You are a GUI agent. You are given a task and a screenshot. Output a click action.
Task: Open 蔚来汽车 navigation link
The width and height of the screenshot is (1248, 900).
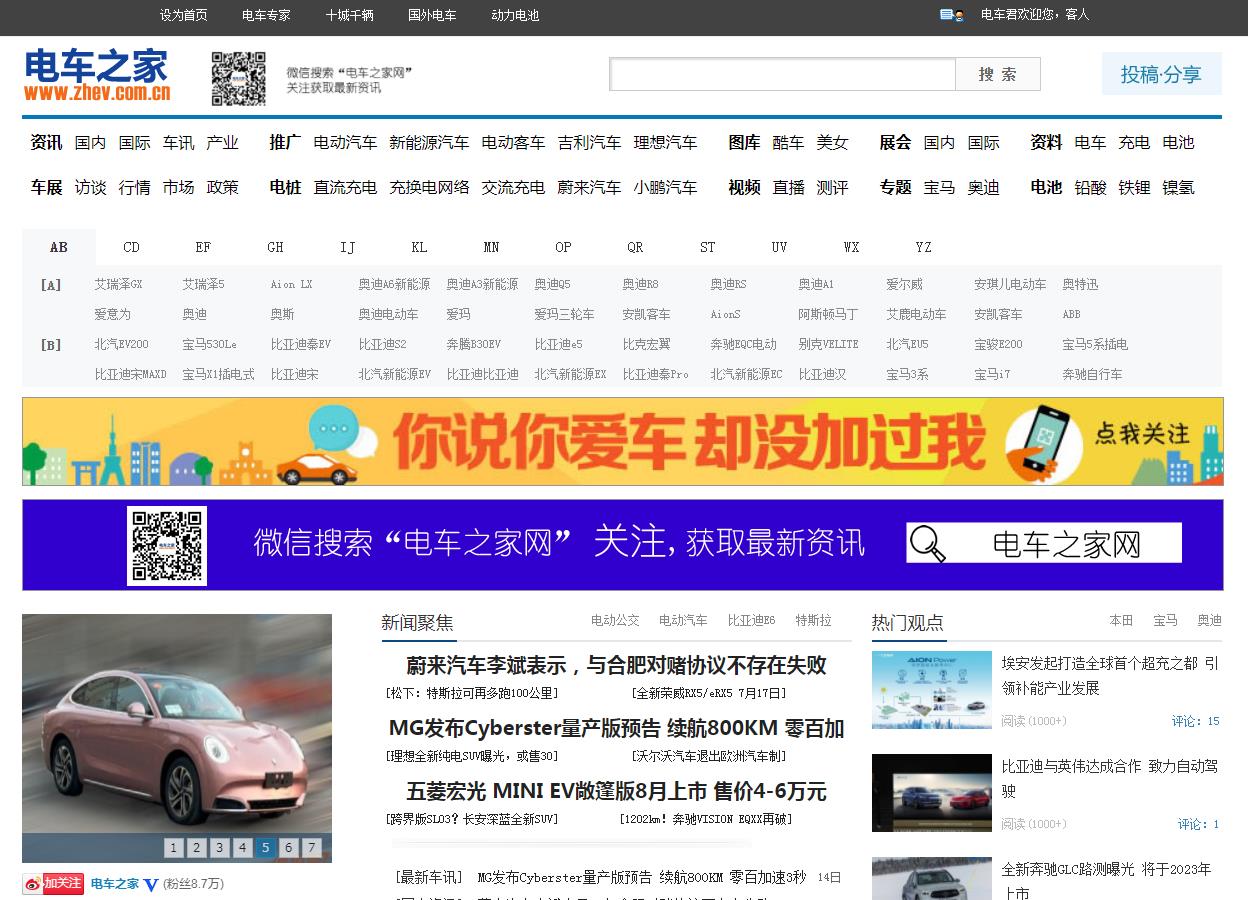[x=589, y=187]
